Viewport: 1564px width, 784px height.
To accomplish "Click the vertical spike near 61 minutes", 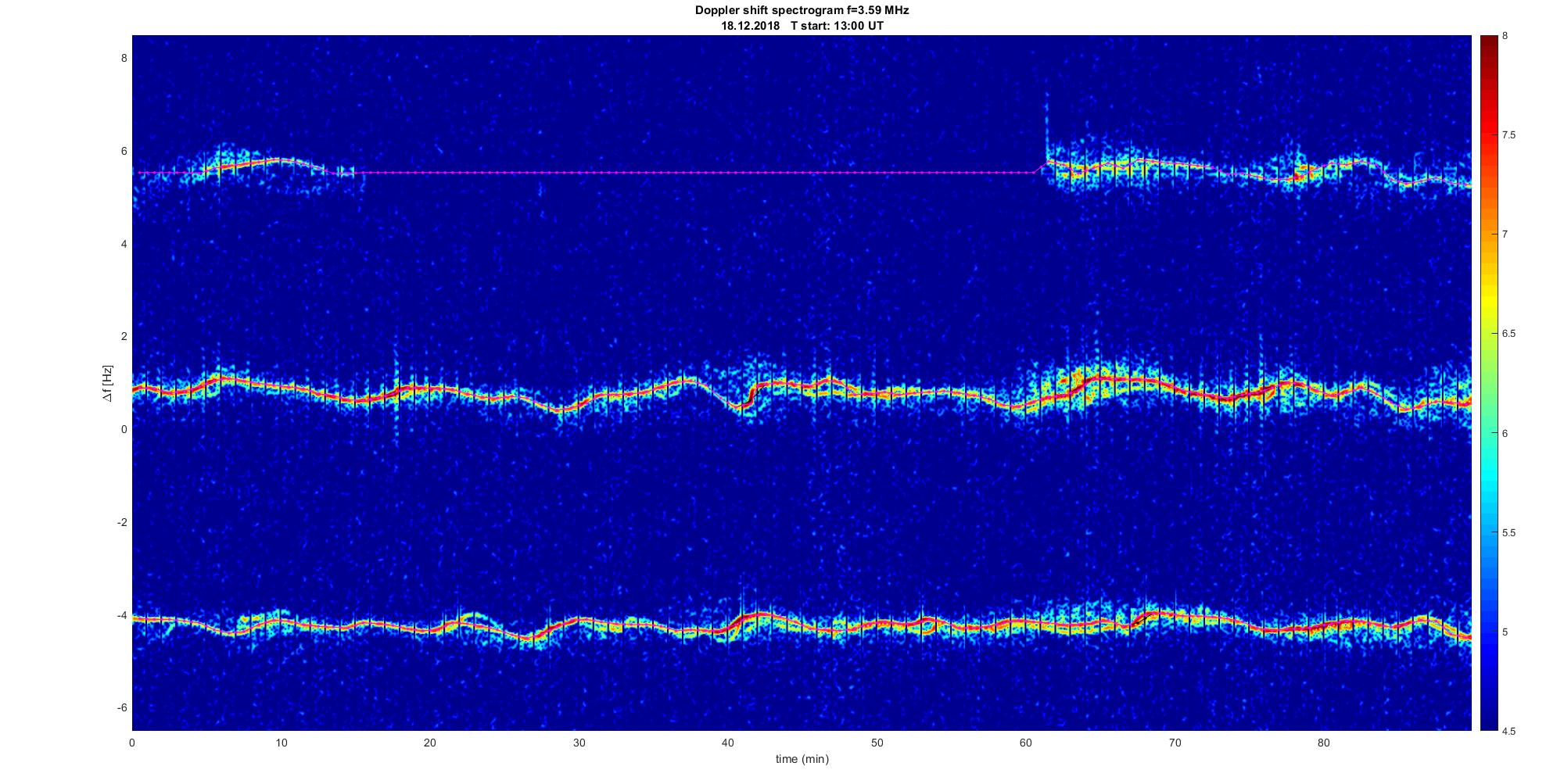I will [1046, 125].
